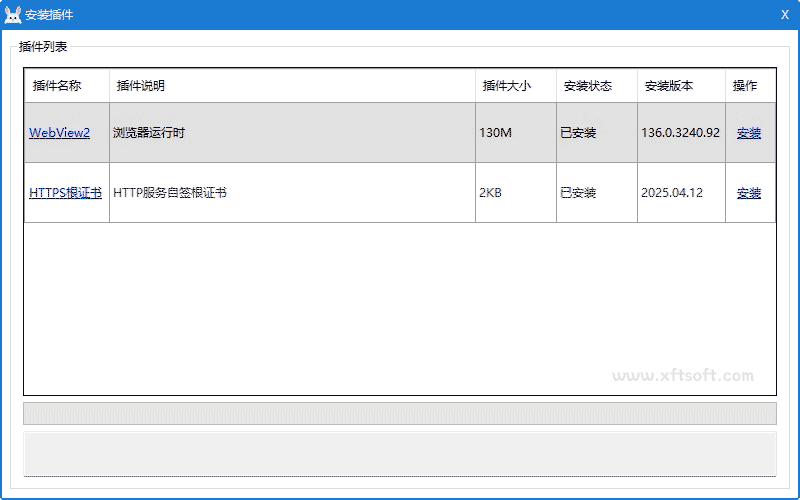Click the HTTP服务自签根证书 description cell
Viewport: 800px width, 500px height.
point(292,193)
